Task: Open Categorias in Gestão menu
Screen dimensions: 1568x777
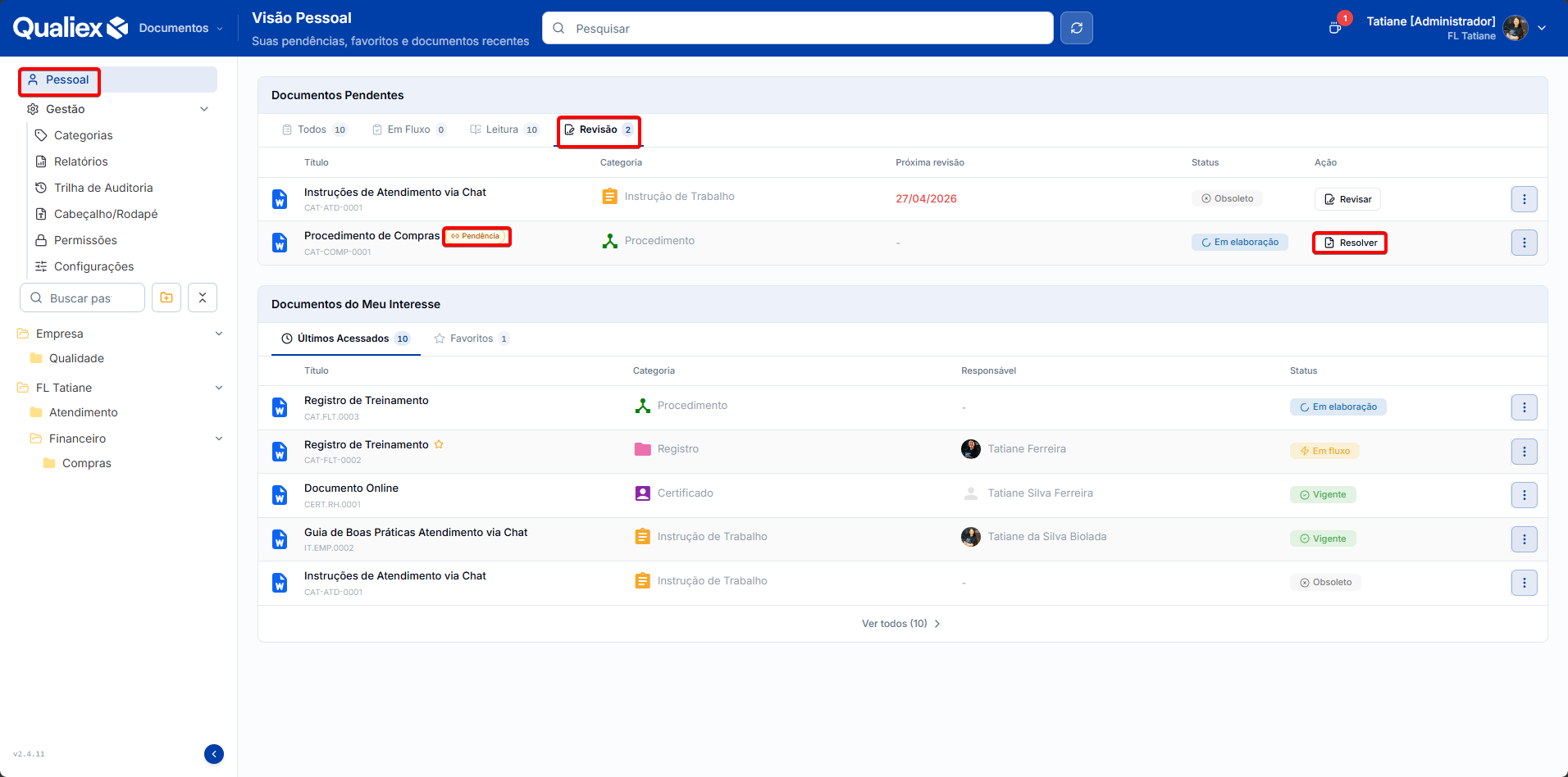Action: click(83, 135)
